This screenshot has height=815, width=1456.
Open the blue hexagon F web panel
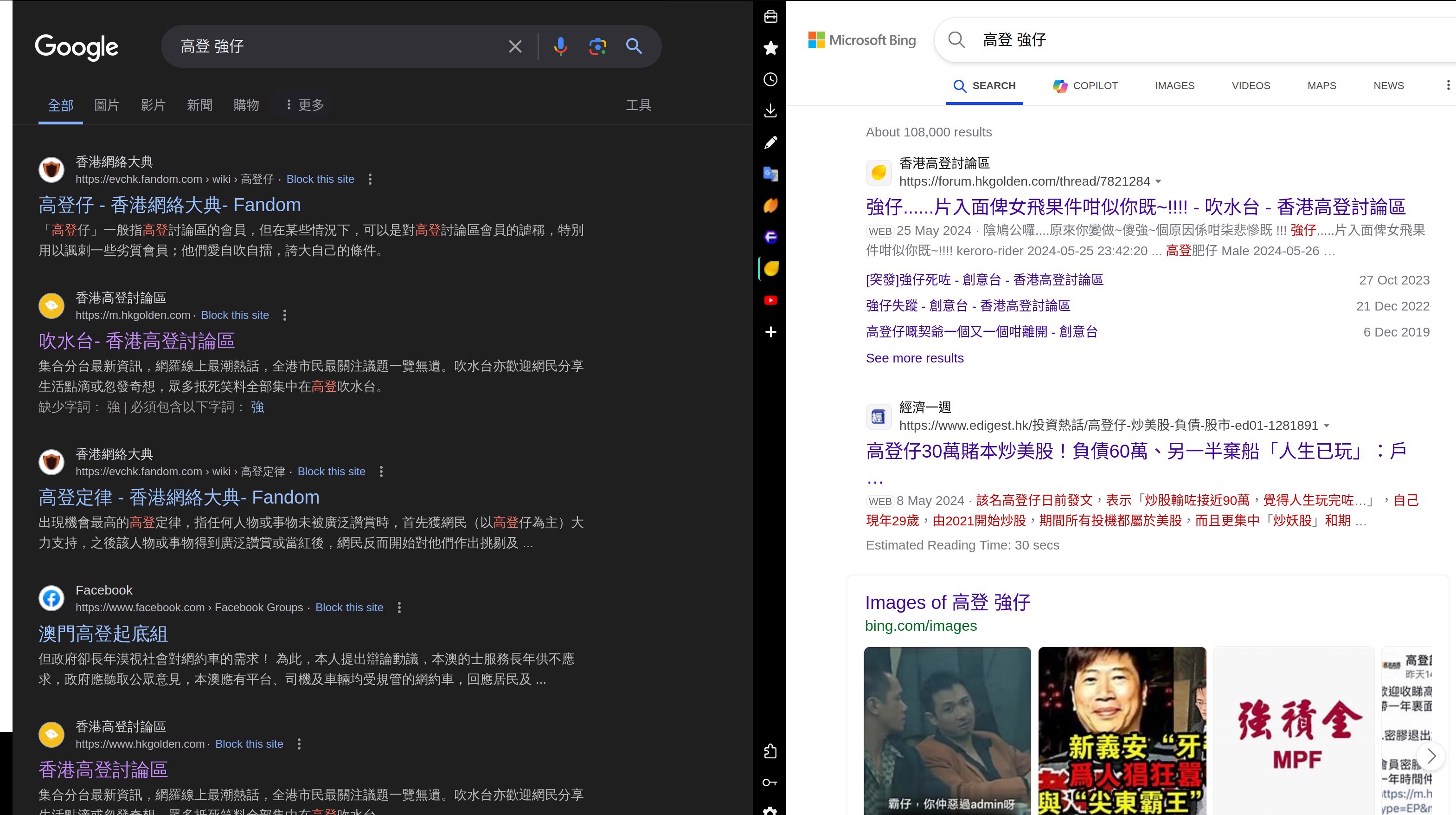click(x=770, y=237)
